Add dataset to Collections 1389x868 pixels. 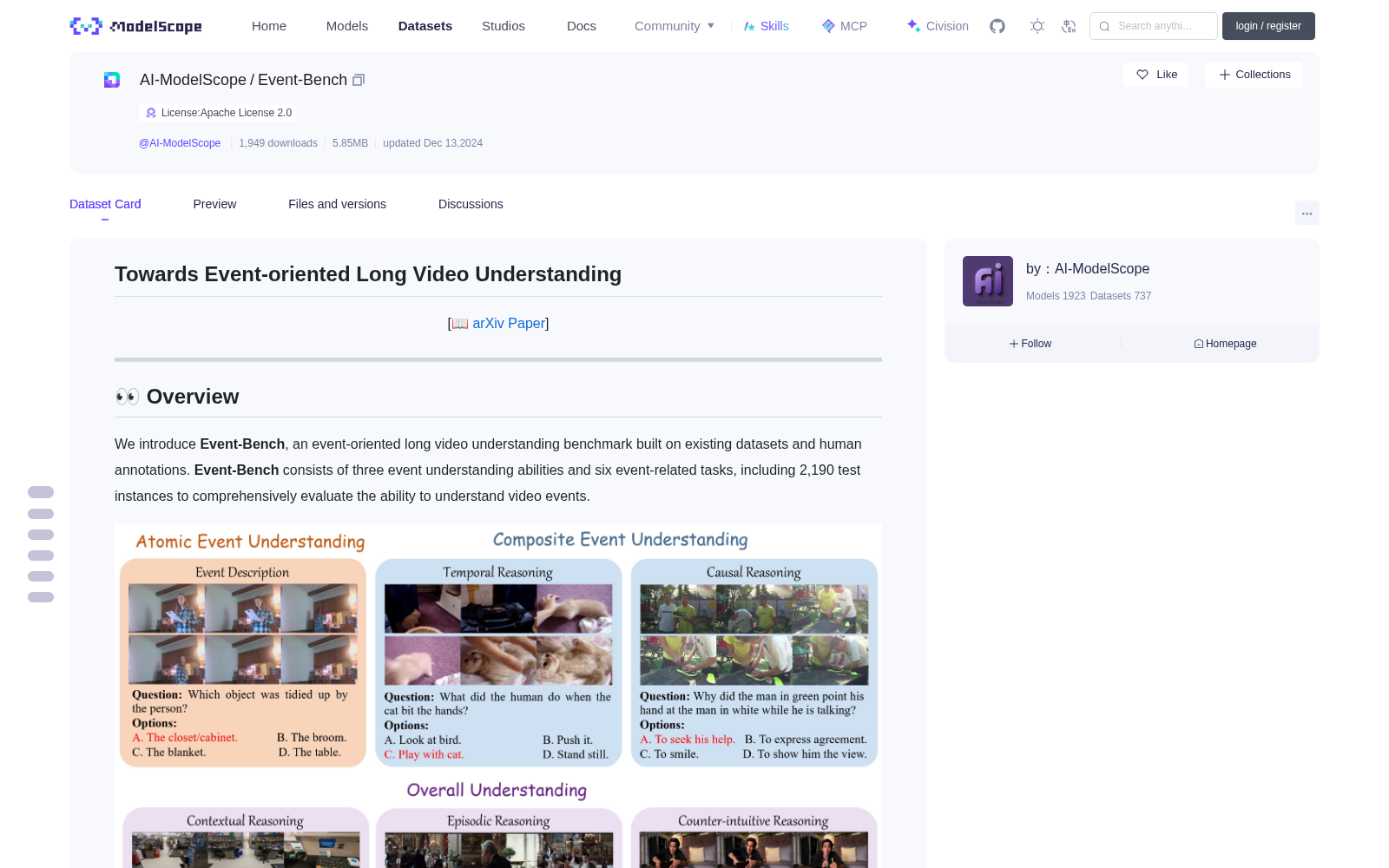click(x=1254, y=75)
